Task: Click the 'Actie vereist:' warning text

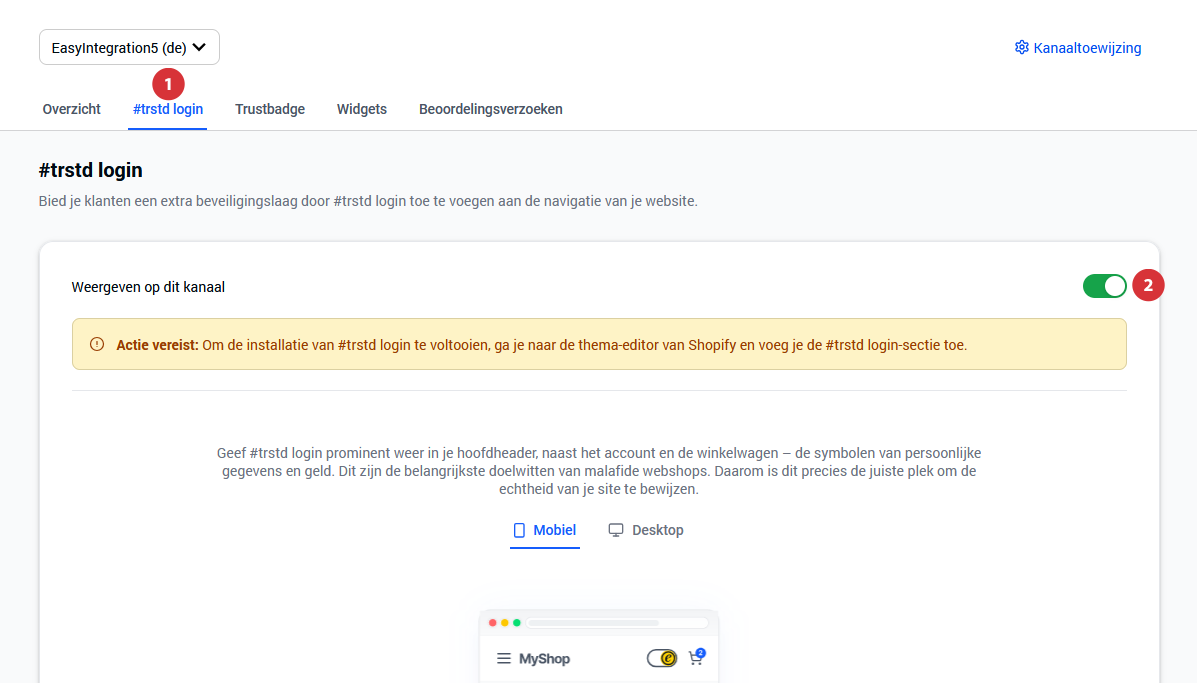Action: tap(157, 345)
